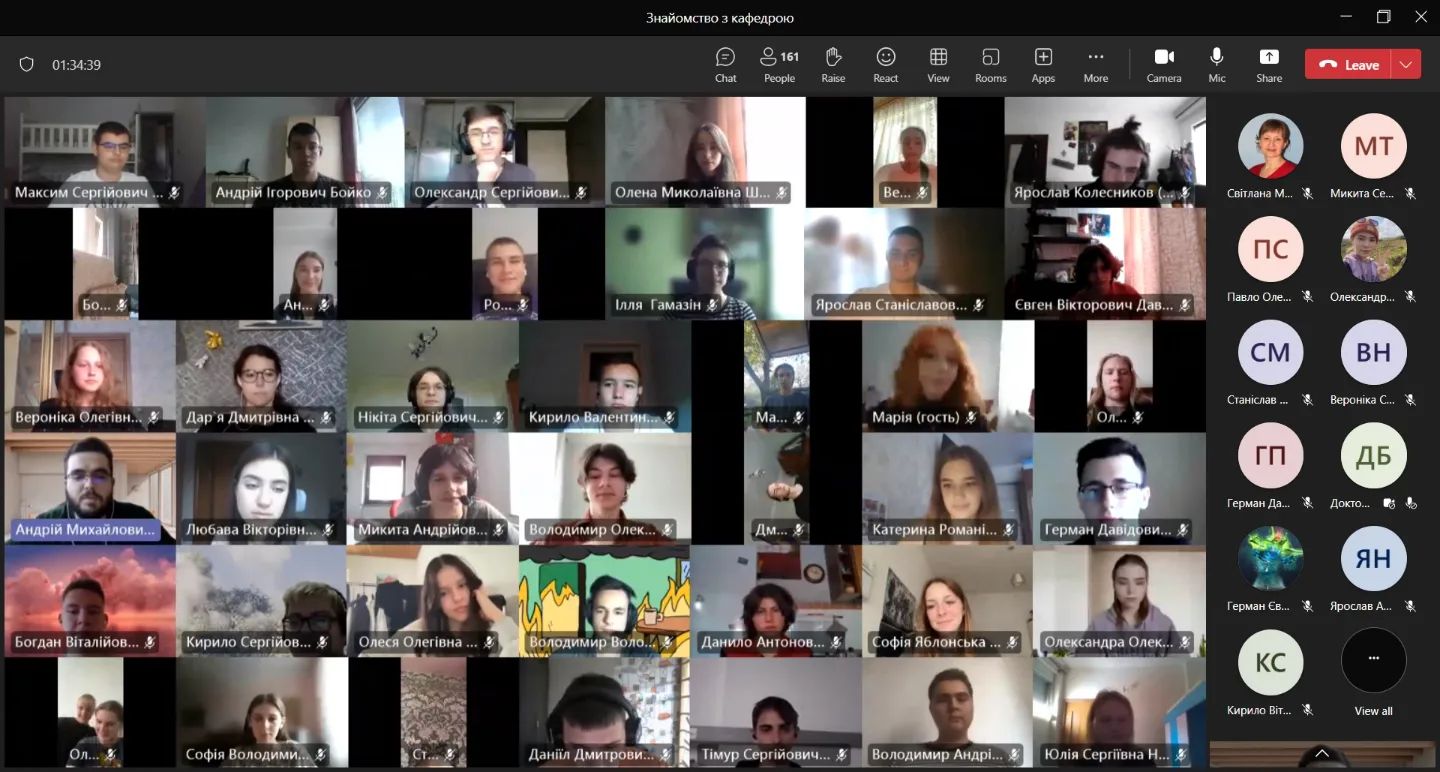Click the name label "Герман Давідови..."
Screen dimensions: 1440x772
click(1107, 530)
